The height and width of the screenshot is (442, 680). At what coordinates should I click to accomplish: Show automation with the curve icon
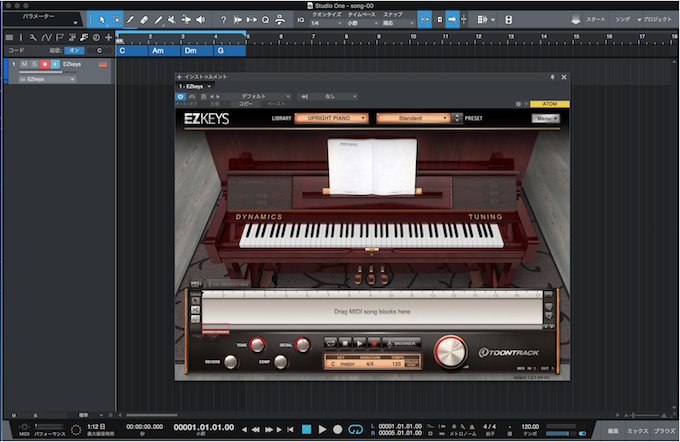pyautogui.click(x=46, y=38)
